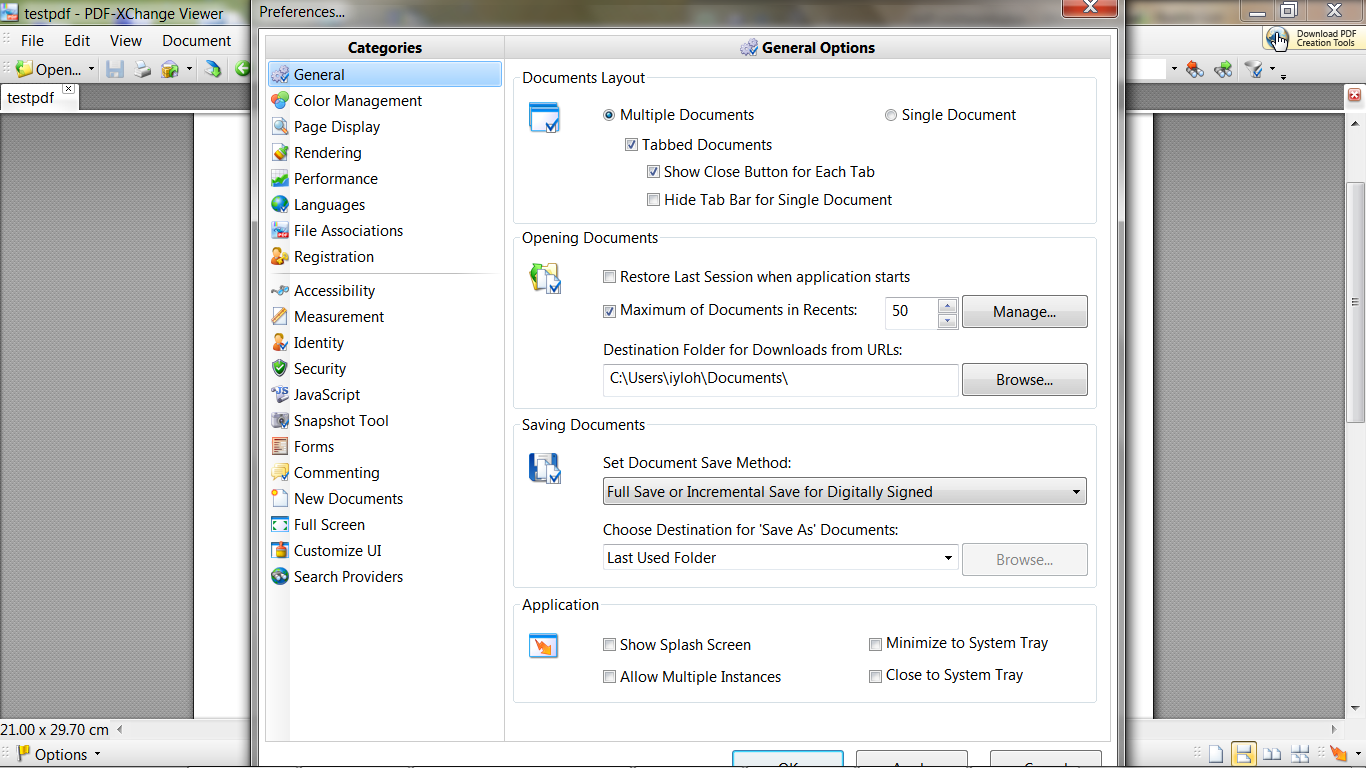Click the email document icon in the toolbar

tap(170, 69)
